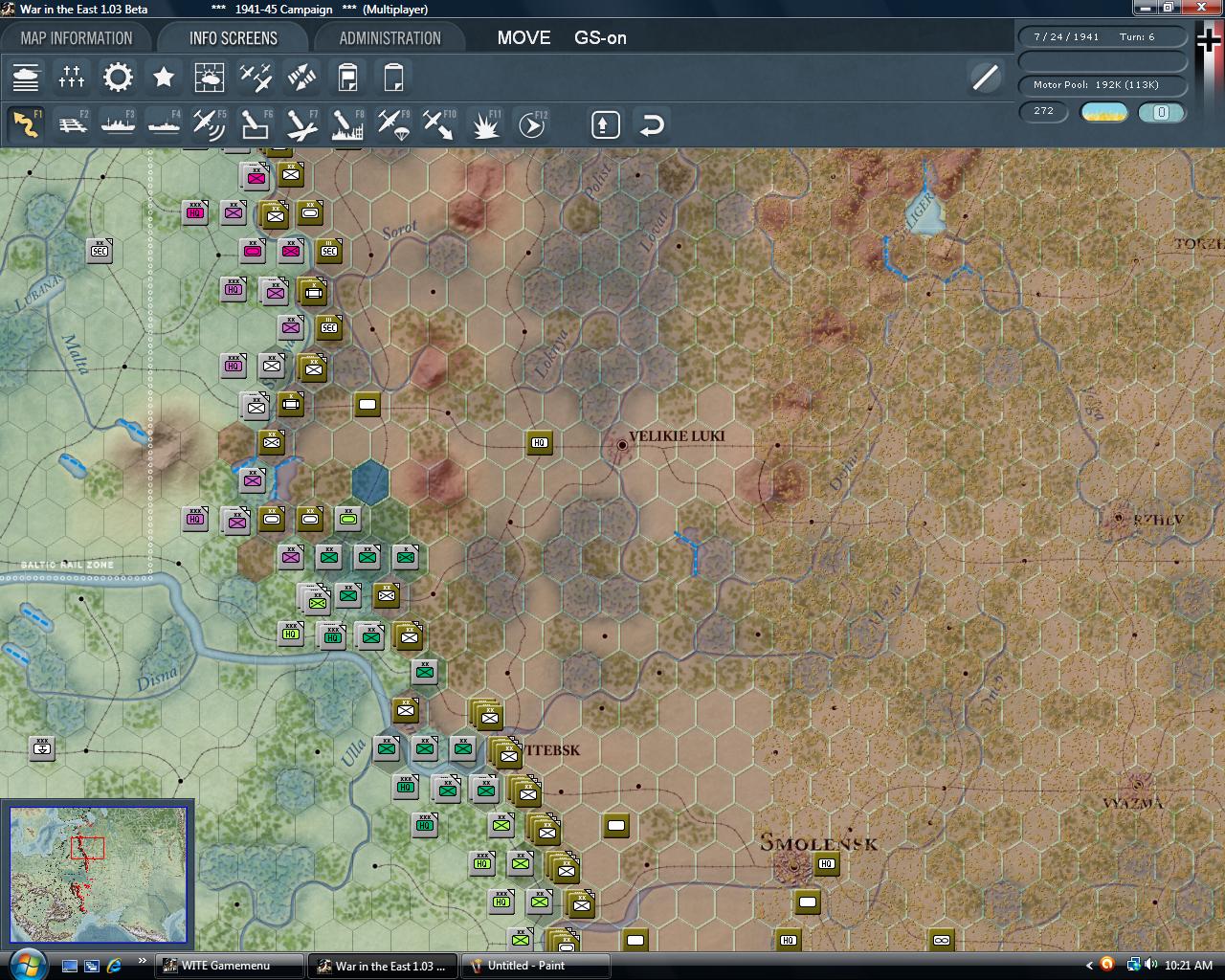Open the ADMINISTRATION tab

(390, 37)
